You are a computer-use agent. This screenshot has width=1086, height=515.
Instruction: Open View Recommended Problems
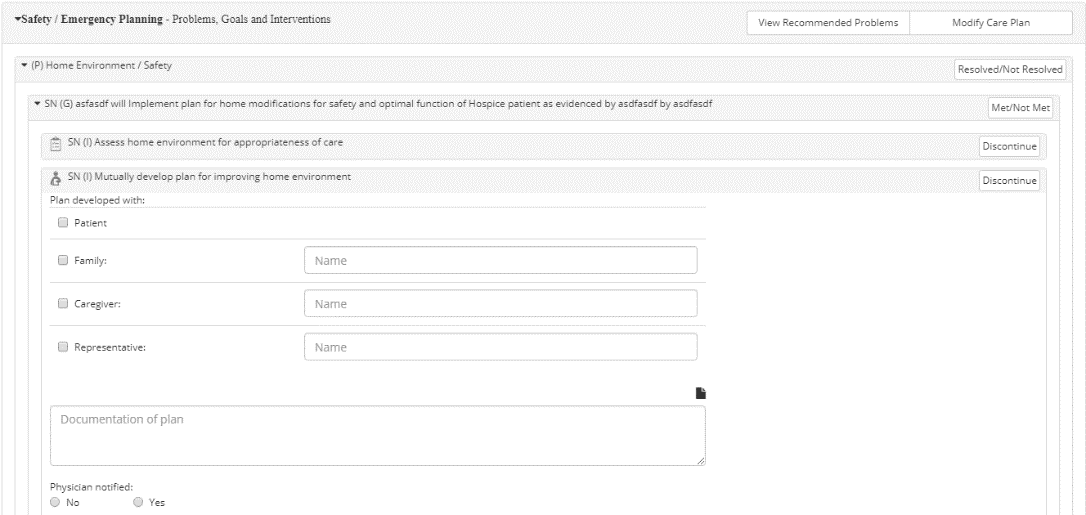tap(828, 23)
